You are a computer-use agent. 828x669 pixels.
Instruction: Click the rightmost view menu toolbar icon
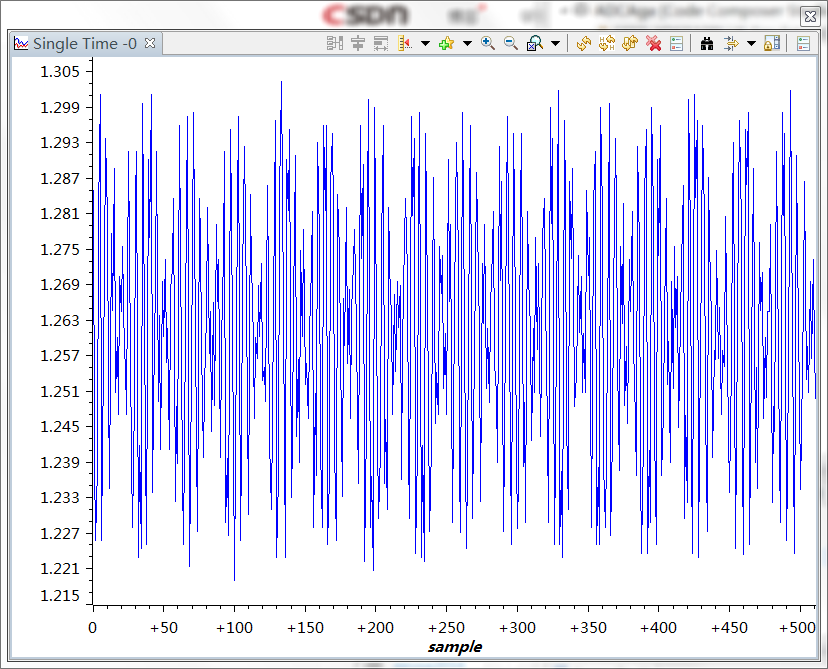(803, 43)
